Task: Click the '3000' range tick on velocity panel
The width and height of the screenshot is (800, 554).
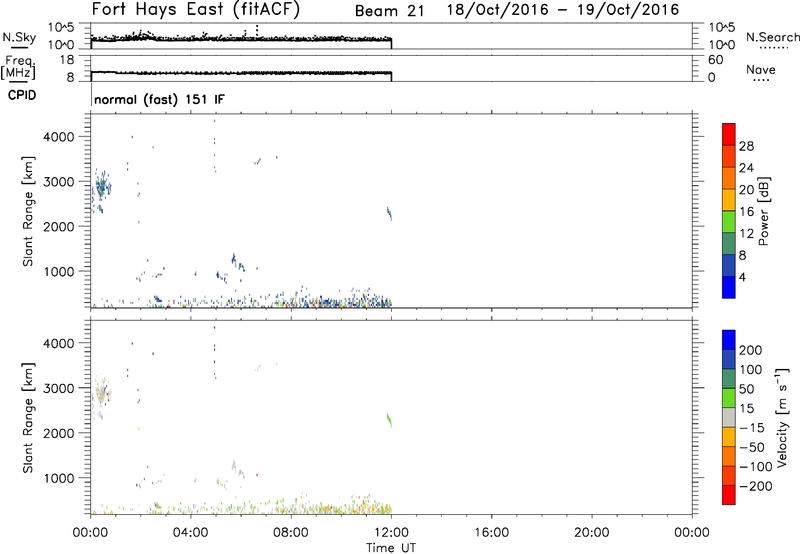Action: (60, 388)
